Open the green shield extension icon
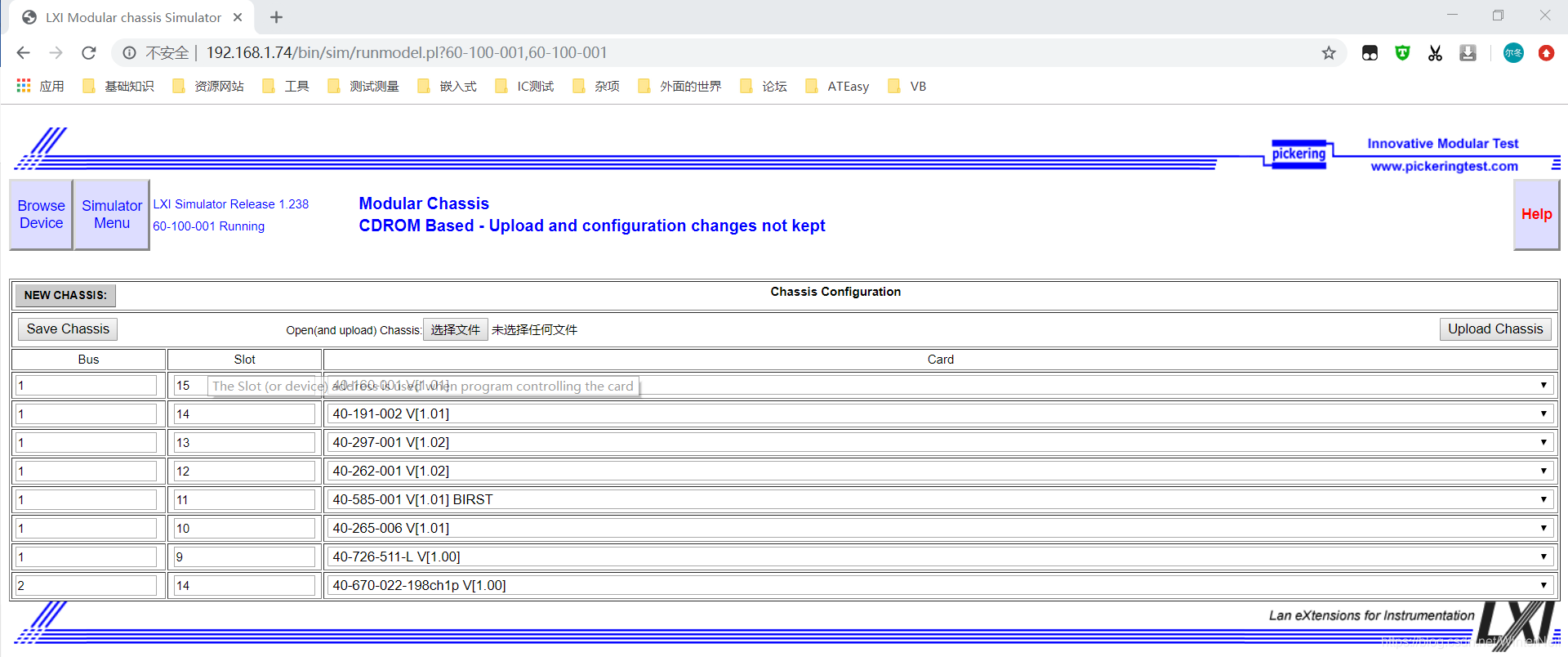 point(1402,53)
